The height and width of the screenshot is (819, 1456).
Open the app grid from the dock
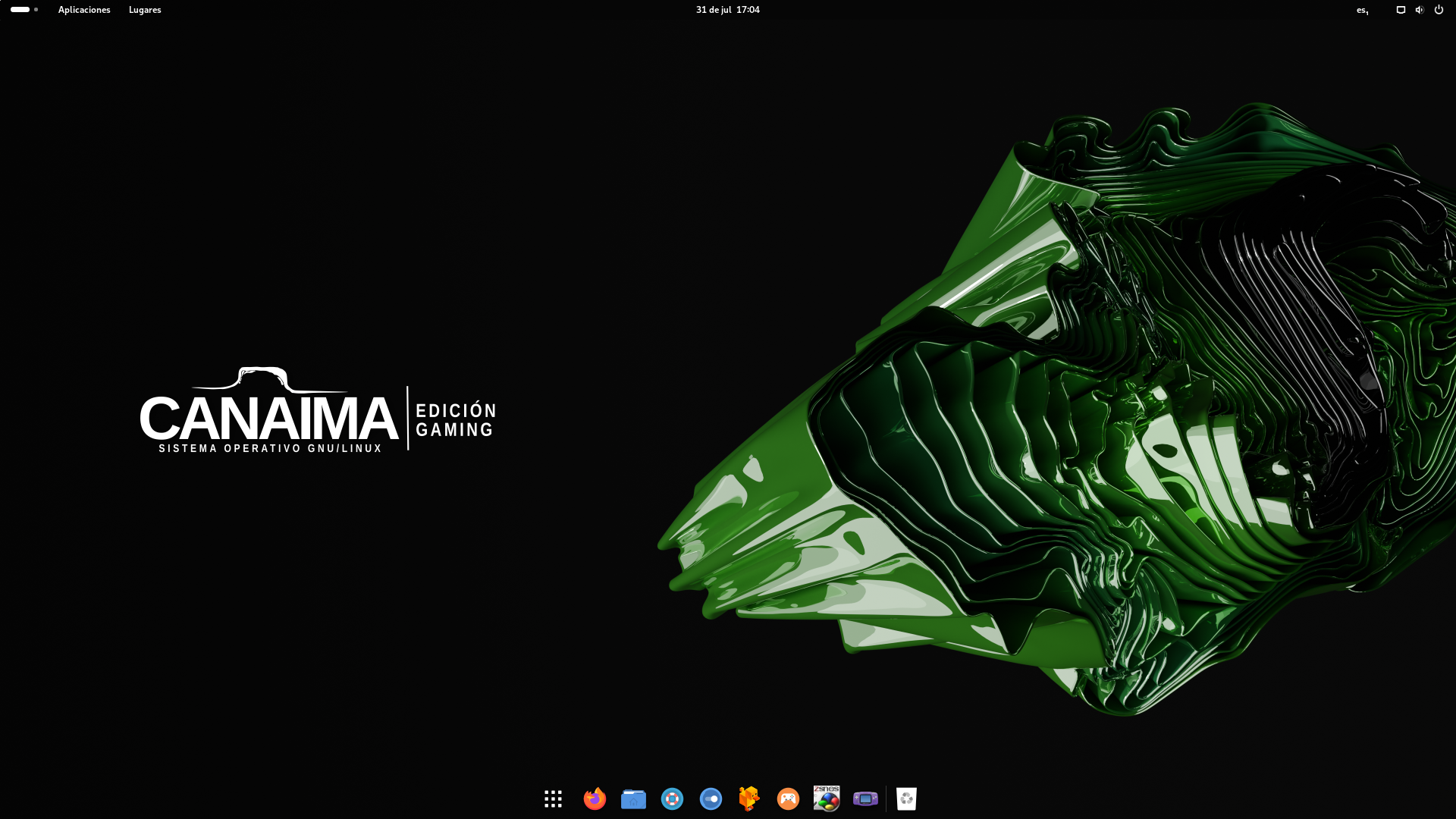[553, 799]
